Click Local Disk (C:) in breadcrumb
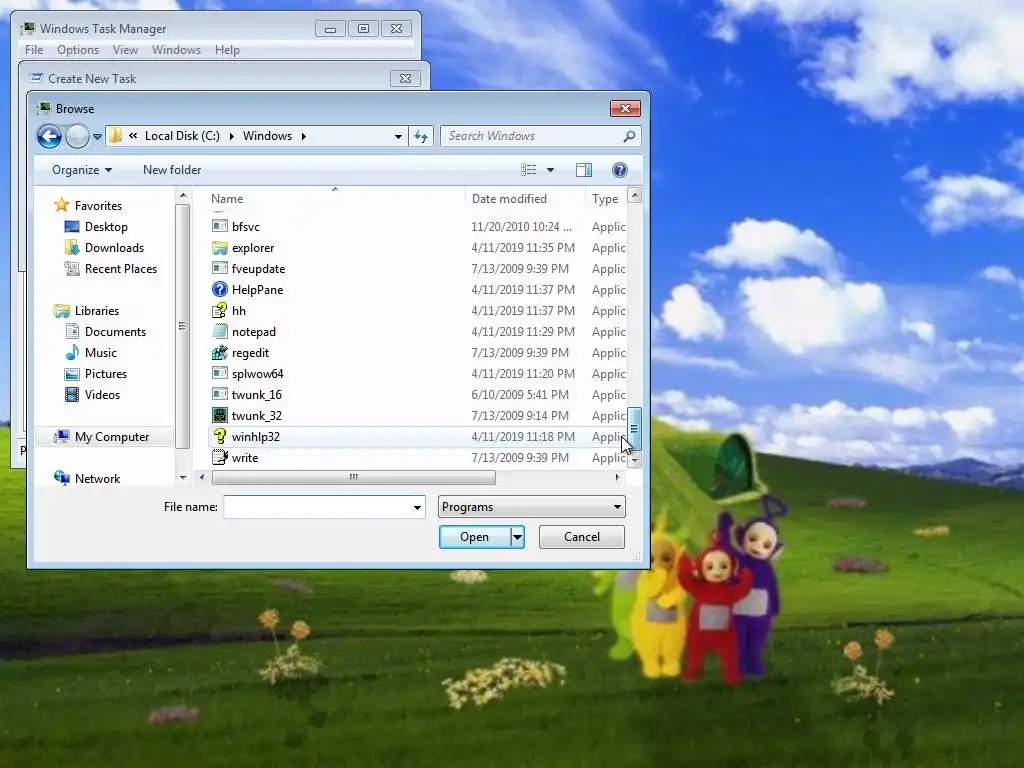Screen dimensions: 1024x768 182,136
